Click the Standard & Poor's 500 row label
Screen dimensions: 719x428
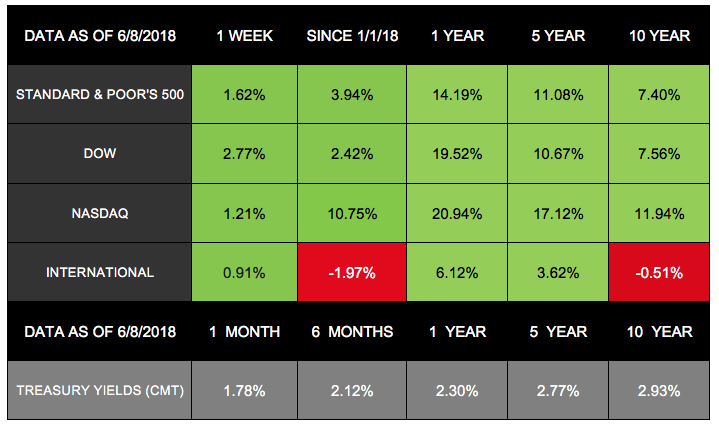[98, 95]
